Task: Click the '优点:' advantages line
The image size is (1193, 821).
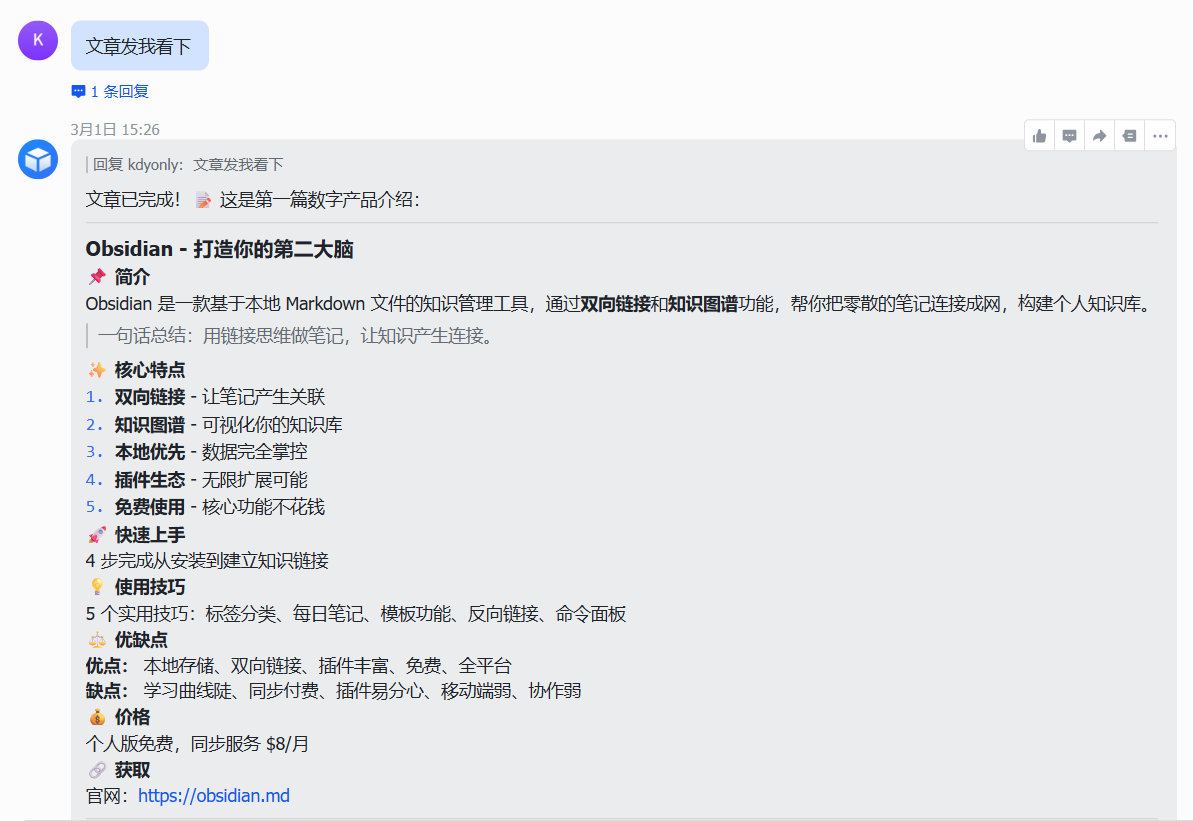Action: pos(298,667)
